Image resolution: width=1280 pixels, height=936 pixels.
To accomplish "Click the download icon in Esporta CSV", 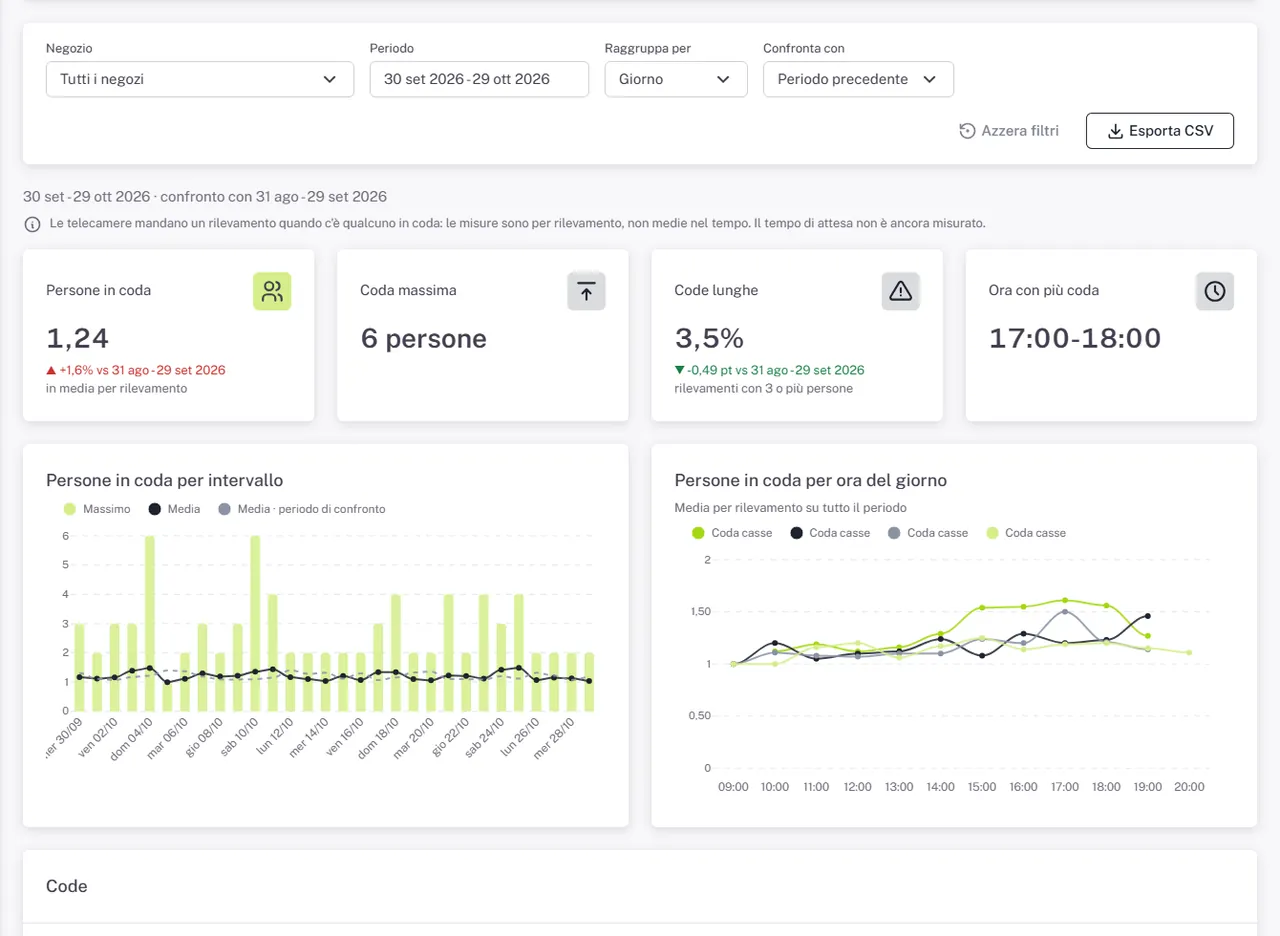I will pos(1116,131).
